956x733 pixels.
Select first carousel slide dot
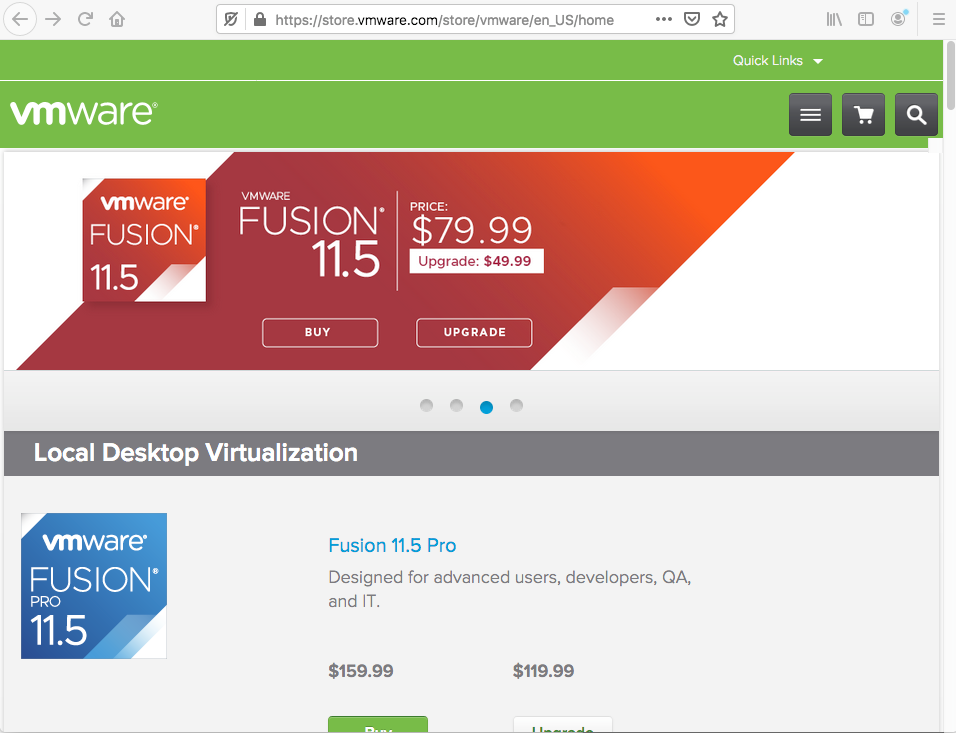427,405
